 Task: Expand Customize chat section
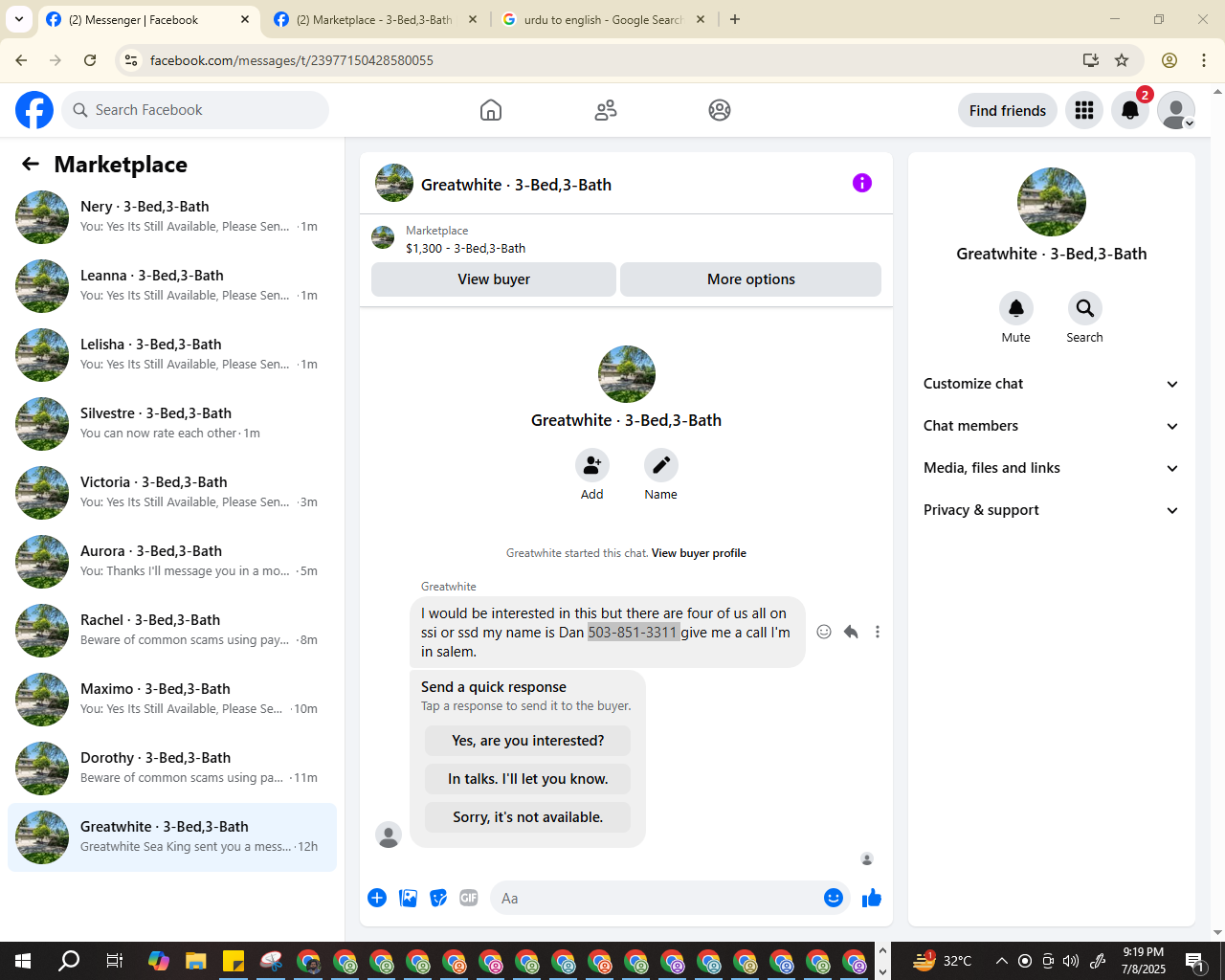click(x=1052, y=384)
